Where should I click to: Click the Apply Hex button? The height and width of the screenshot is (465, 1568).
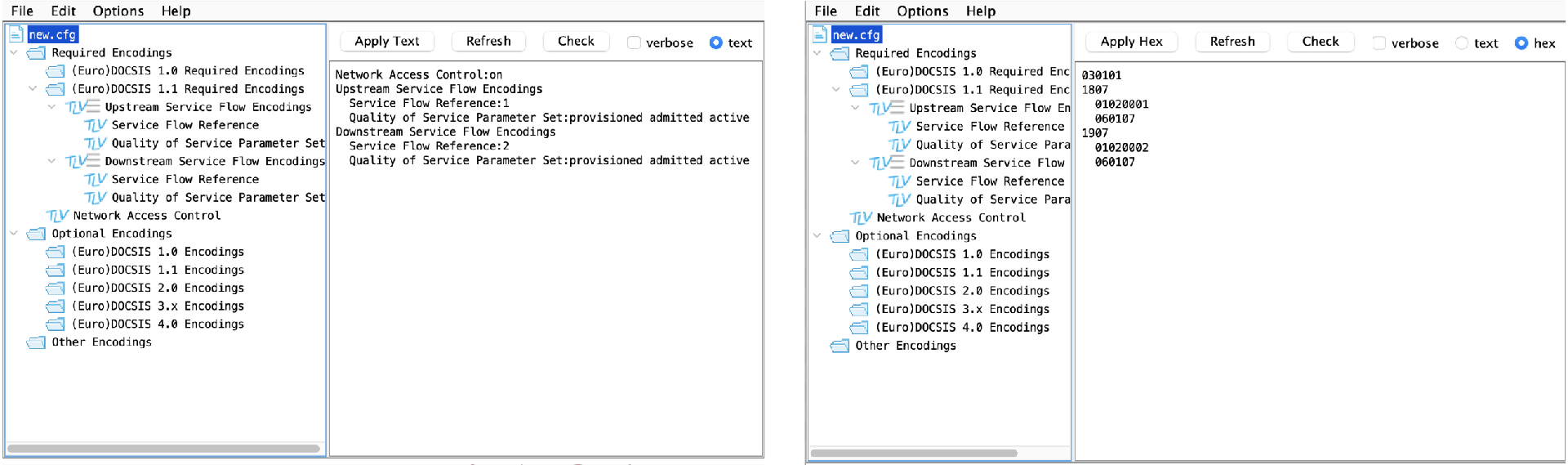tap(1131, 42)
